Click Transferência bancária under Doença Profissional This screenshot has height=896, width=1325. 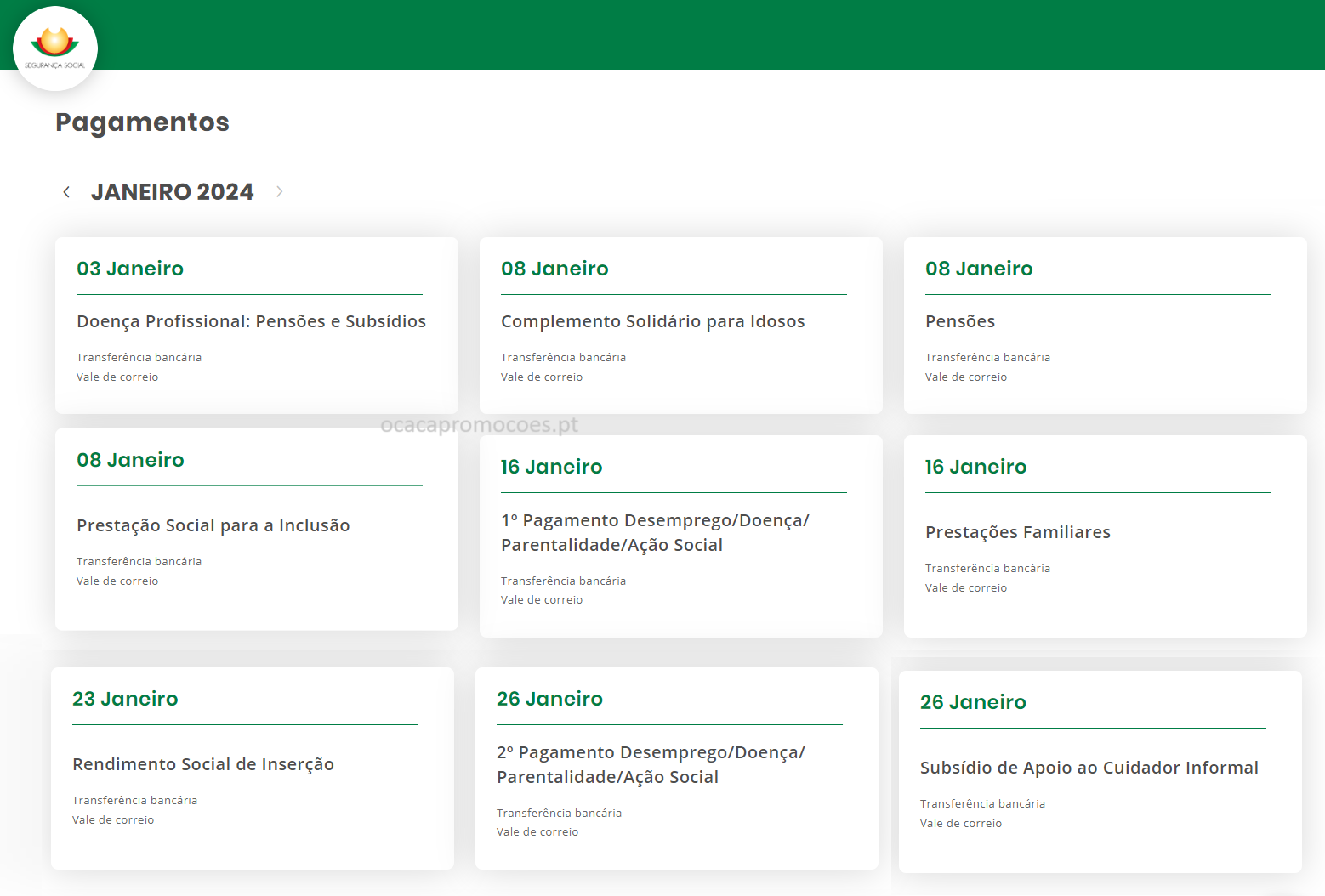click(139, 358)
